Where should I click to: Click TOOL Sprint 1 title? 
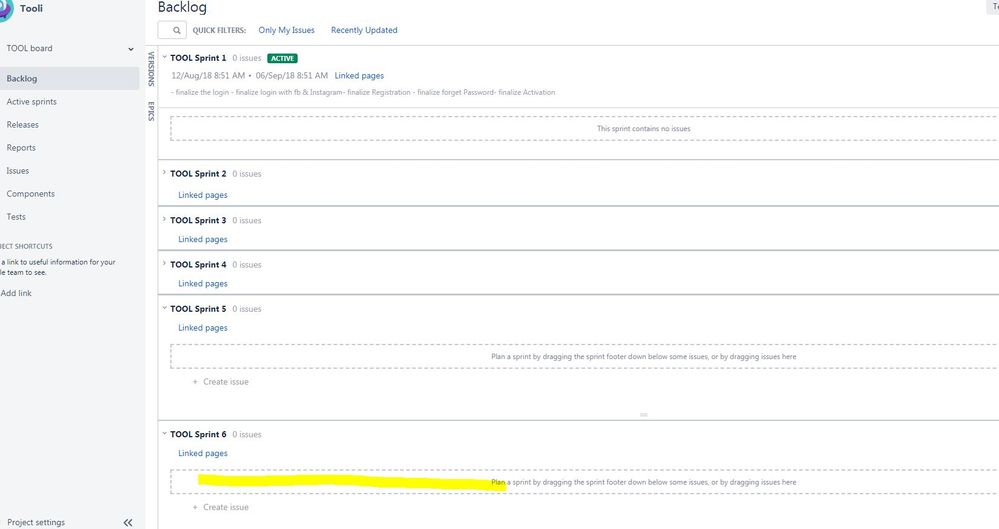198,58
